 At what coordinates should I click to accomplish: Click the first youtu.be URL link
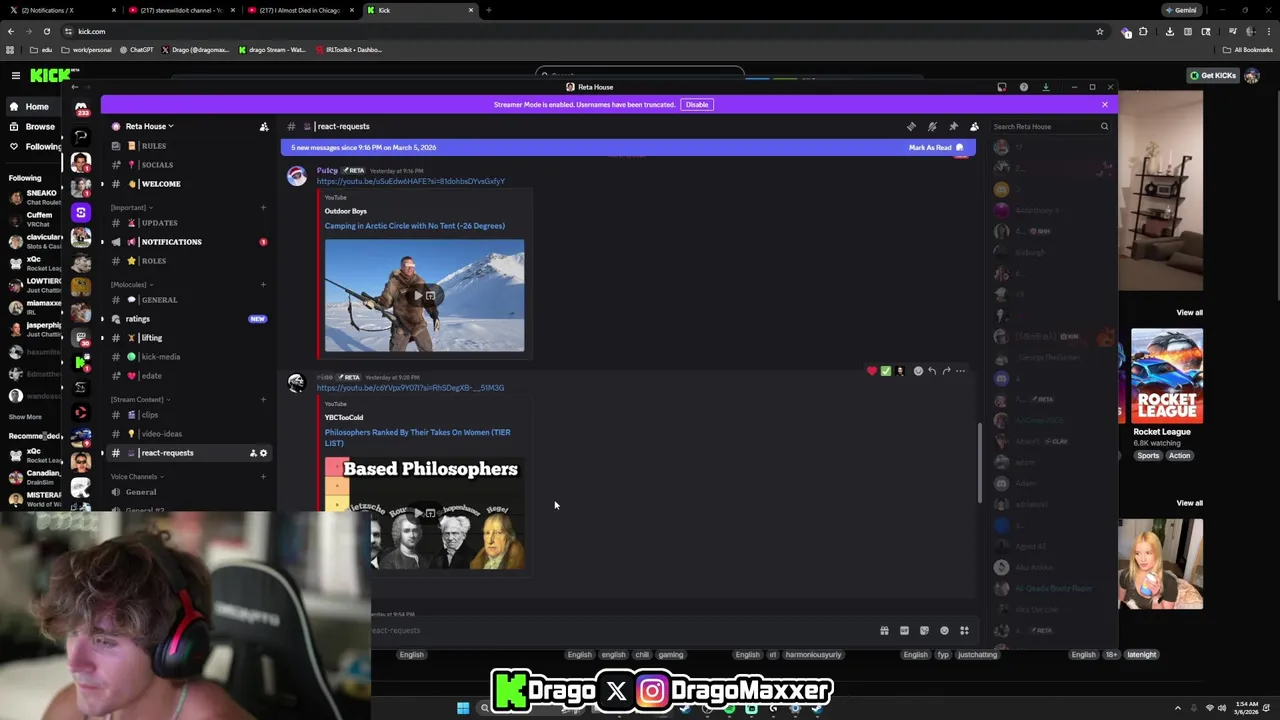[410, 182]
